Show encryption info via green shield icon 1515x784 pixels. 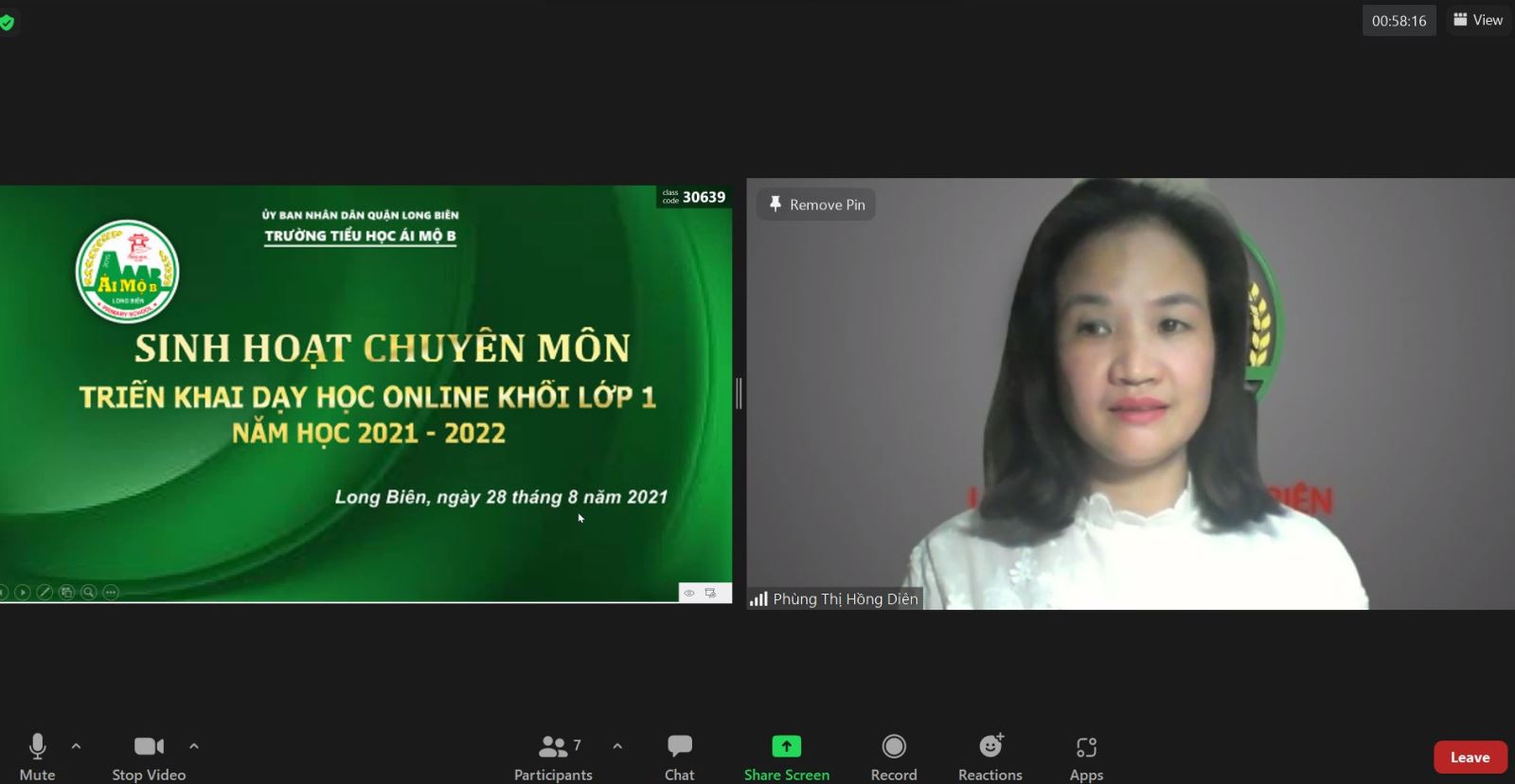[8, 22]
